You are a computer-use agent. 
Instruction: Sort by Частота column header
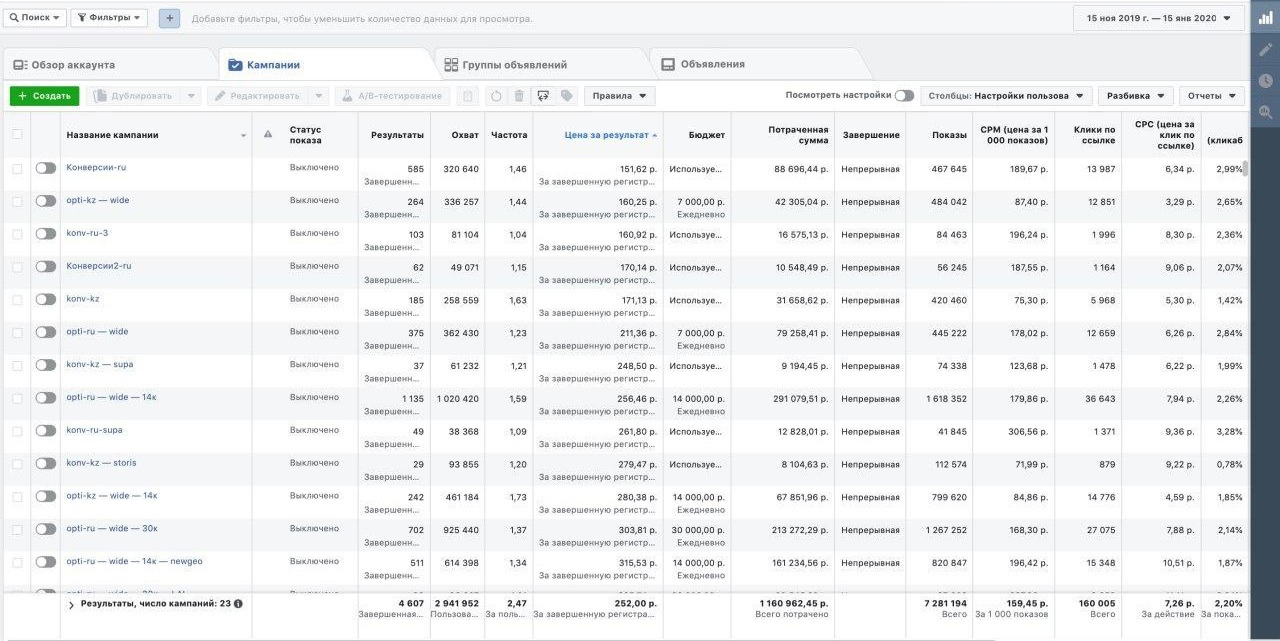point(509,135)
